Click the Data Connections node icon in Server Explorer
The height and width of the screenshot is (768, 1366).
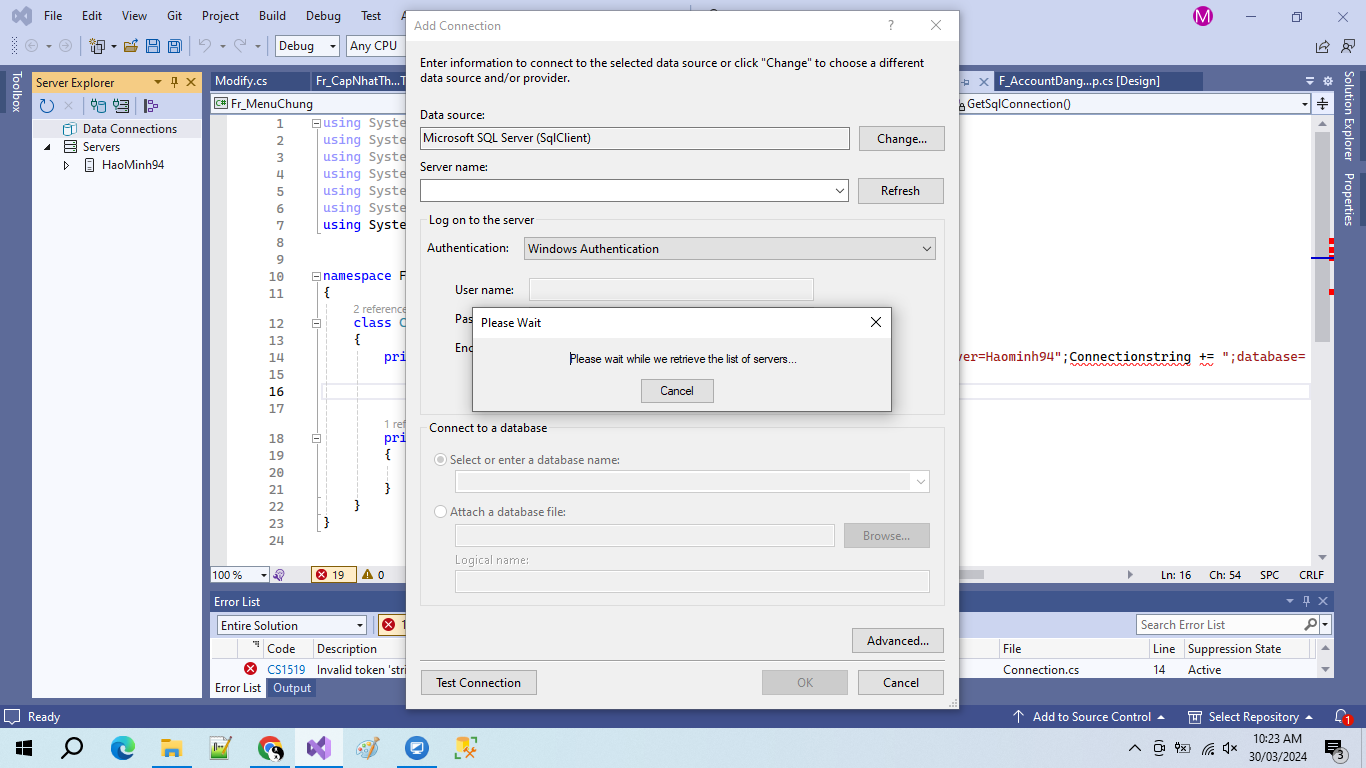(x=70, y=129)
